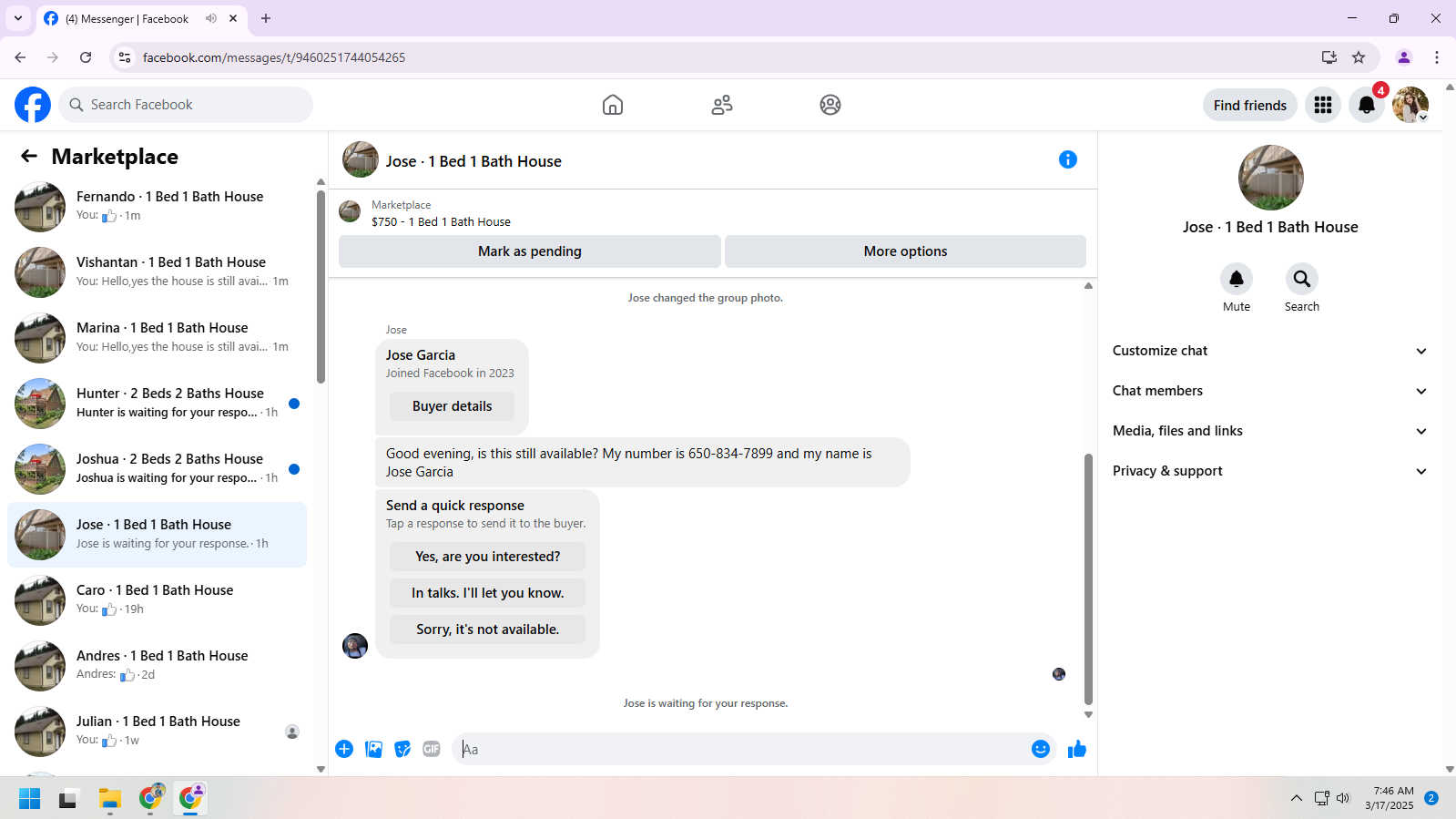Focus the Search Facebook field
The height and width of the screenshot is (819, 1456).
[x=186, y=105]
